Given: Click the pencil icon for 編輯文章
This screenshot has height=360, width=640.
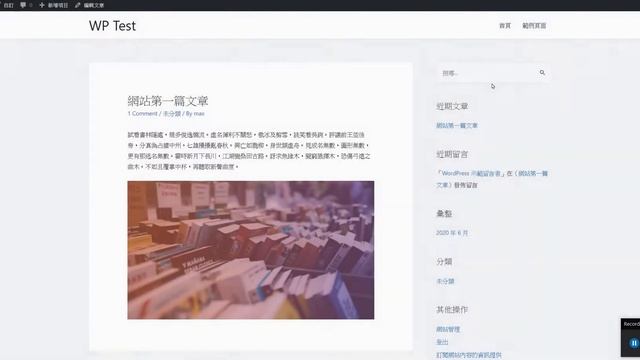Looking at the screenshot, I should [x=78, y=5].
